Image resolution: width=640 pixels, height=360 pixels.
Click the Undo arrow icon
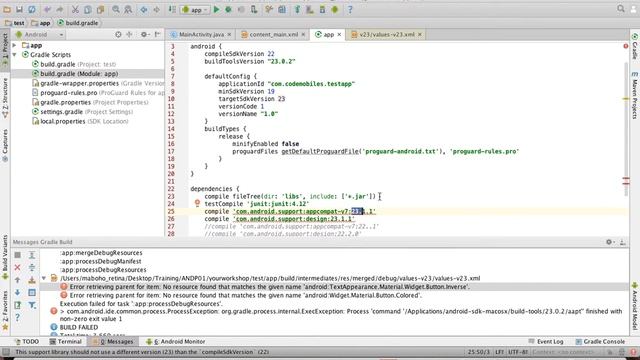click(x=47, y=9)
